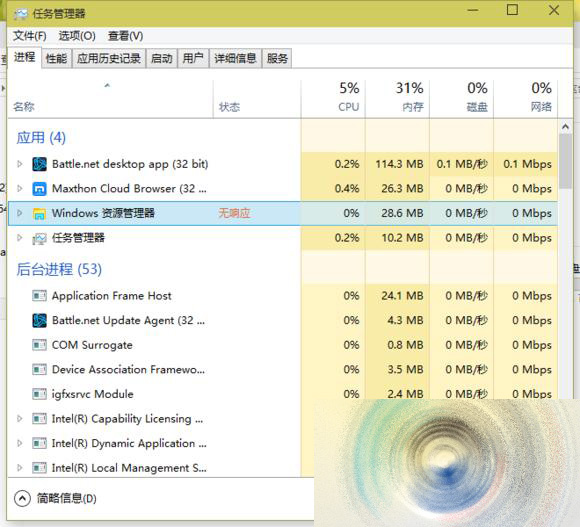Collapse details with the 简略信息 arrow icon
Viewport: 580px width, 527px height.
pos(22,499)
